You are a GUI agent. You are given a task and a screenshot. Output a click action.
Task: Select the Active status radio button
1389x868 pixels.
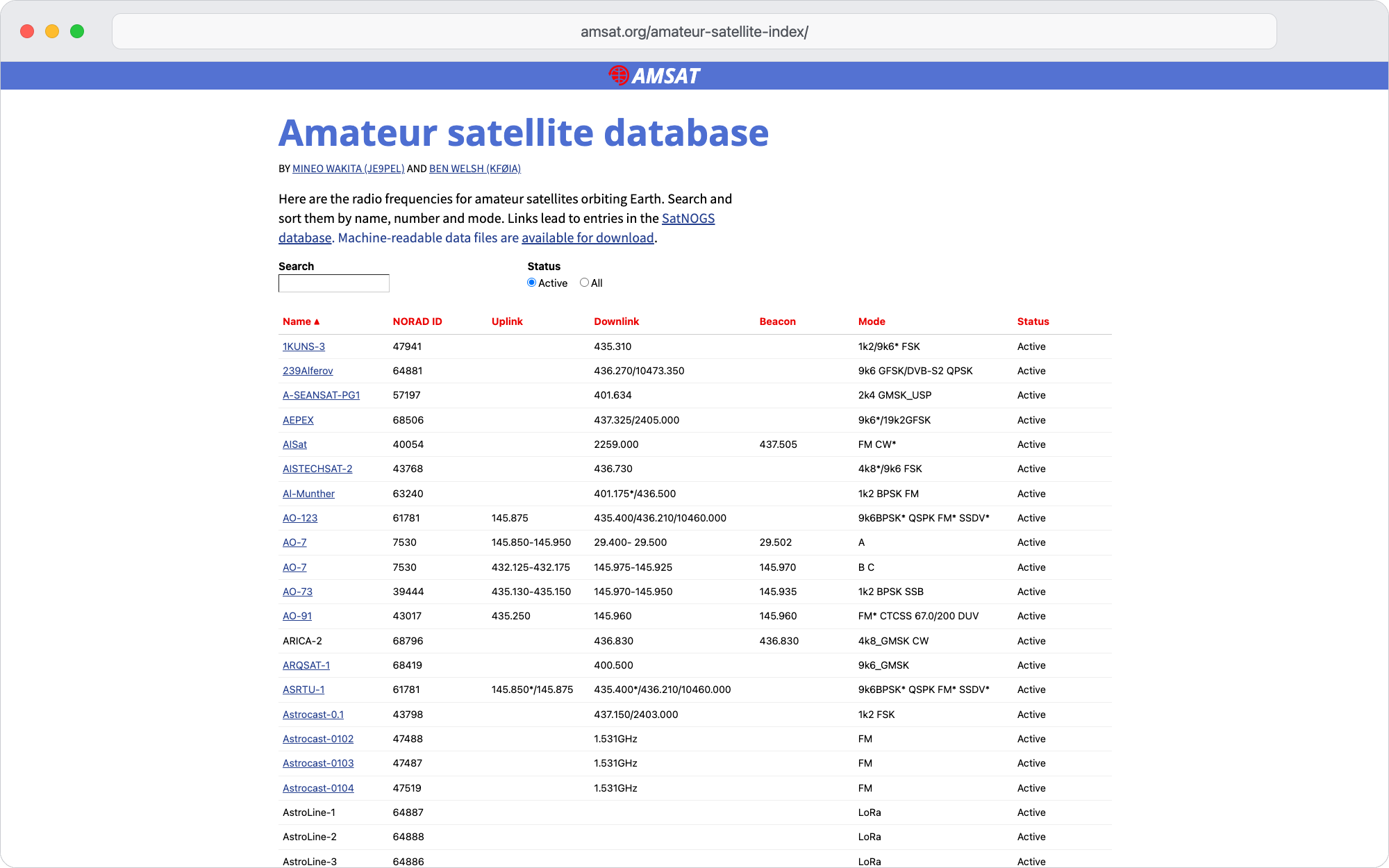[531, 283]
